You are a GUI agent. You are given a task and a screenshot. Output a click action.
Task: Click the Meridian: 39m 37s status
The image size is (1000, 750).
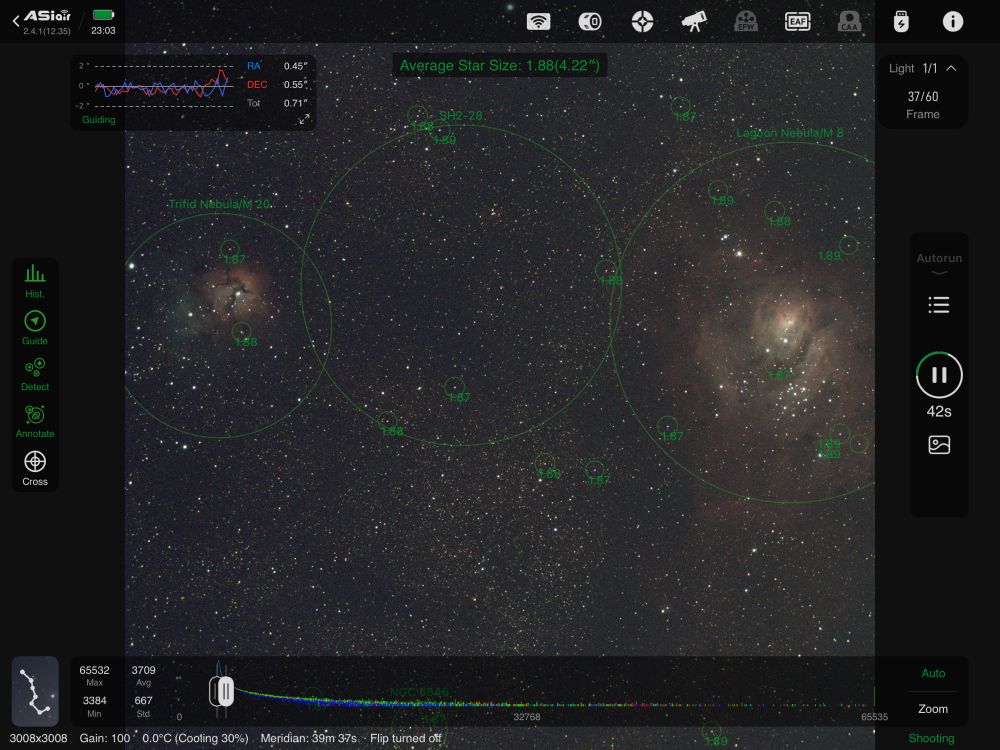[x=309, y=739]
